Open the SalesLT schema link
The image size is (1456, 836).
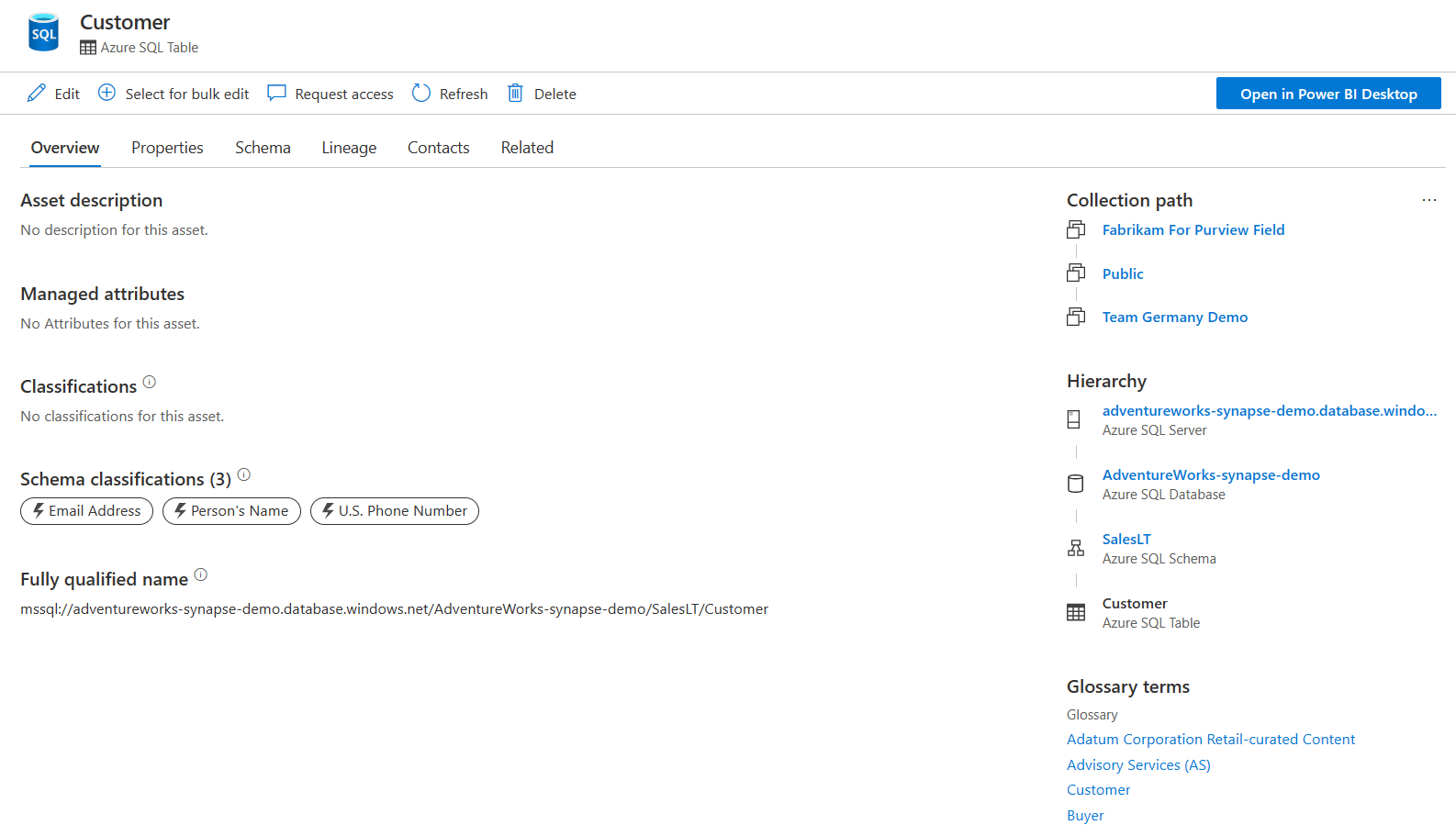click(1126, 539)
